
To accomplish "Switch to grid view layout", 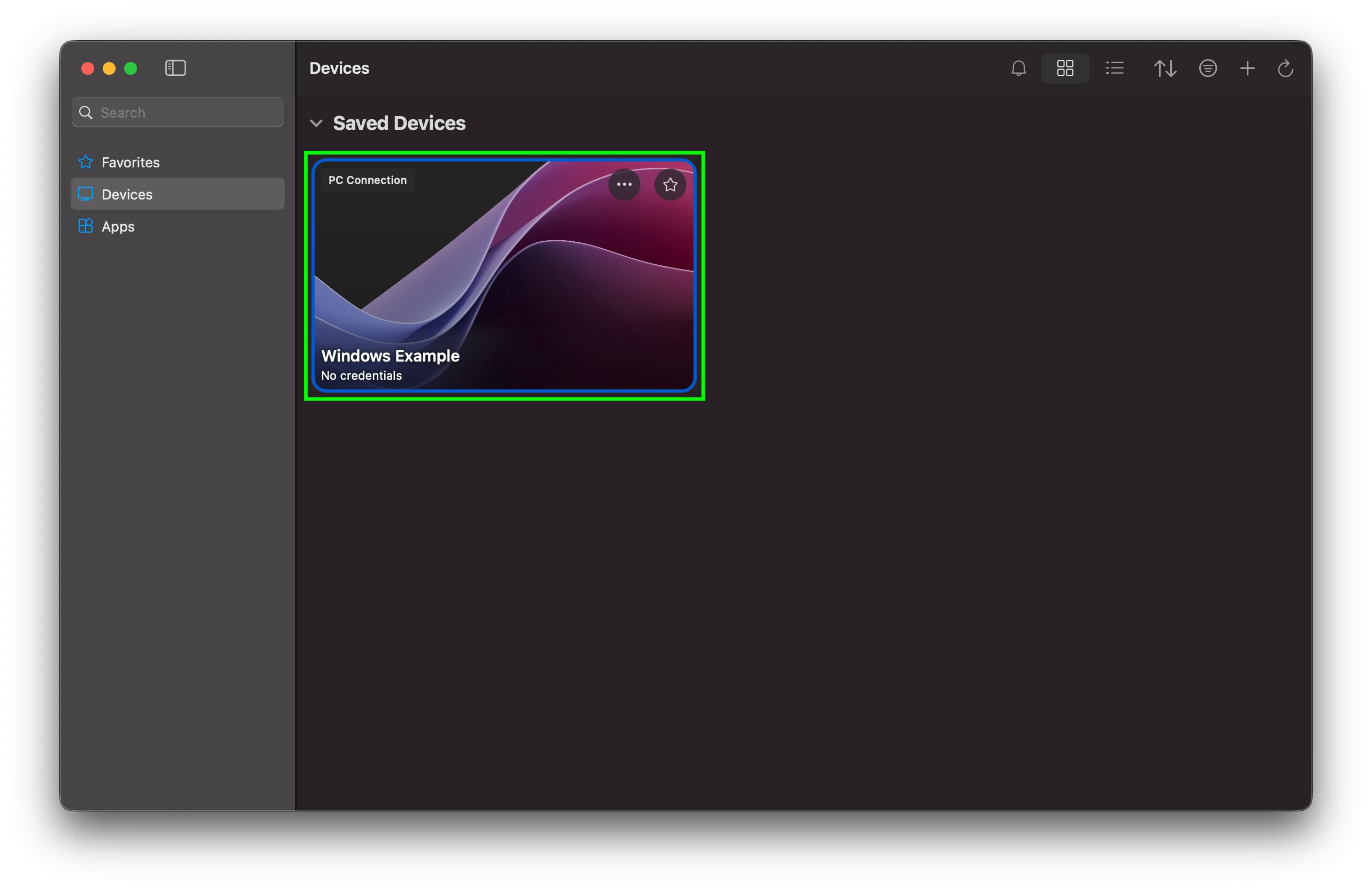I will [x=1065, y=68].
